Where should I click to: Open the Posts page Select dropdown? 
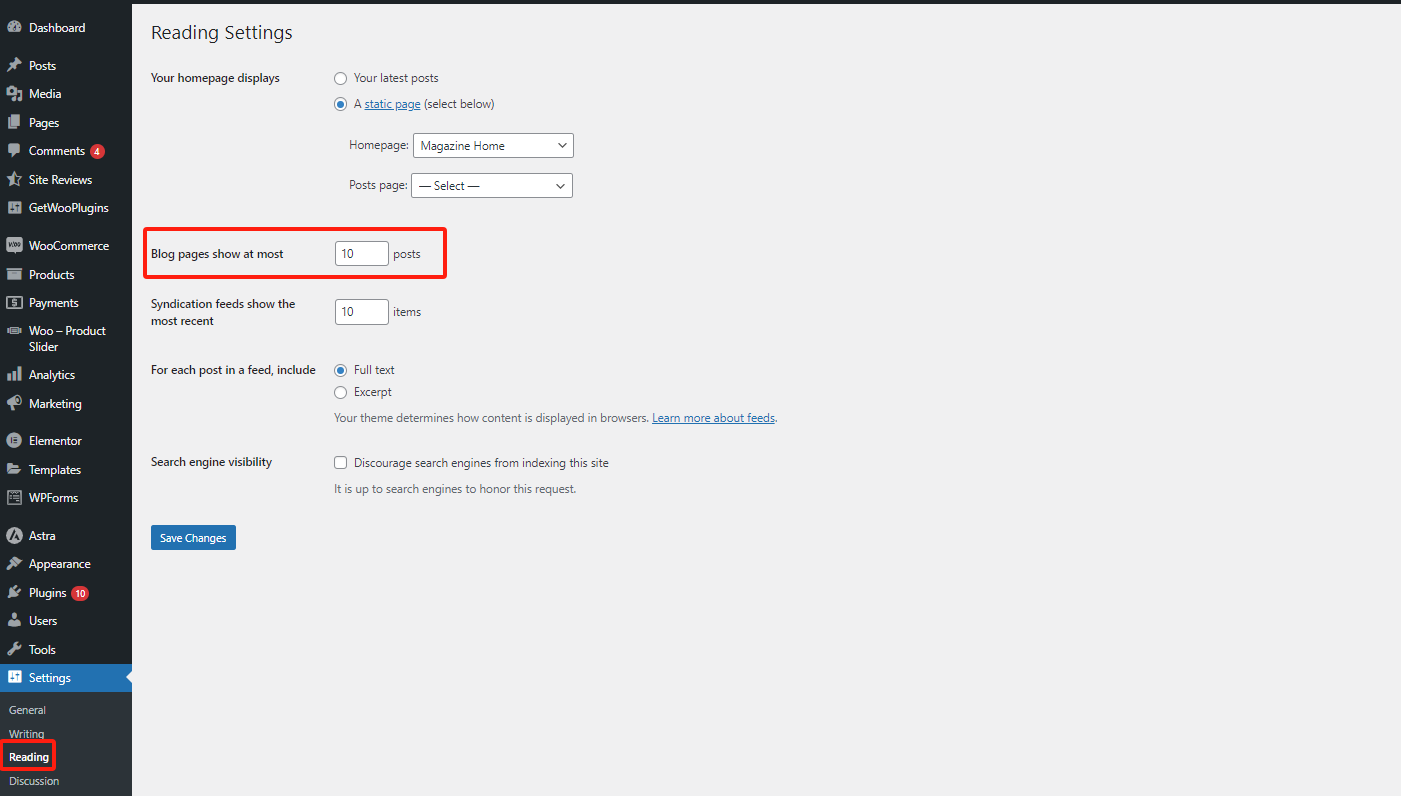491,185
